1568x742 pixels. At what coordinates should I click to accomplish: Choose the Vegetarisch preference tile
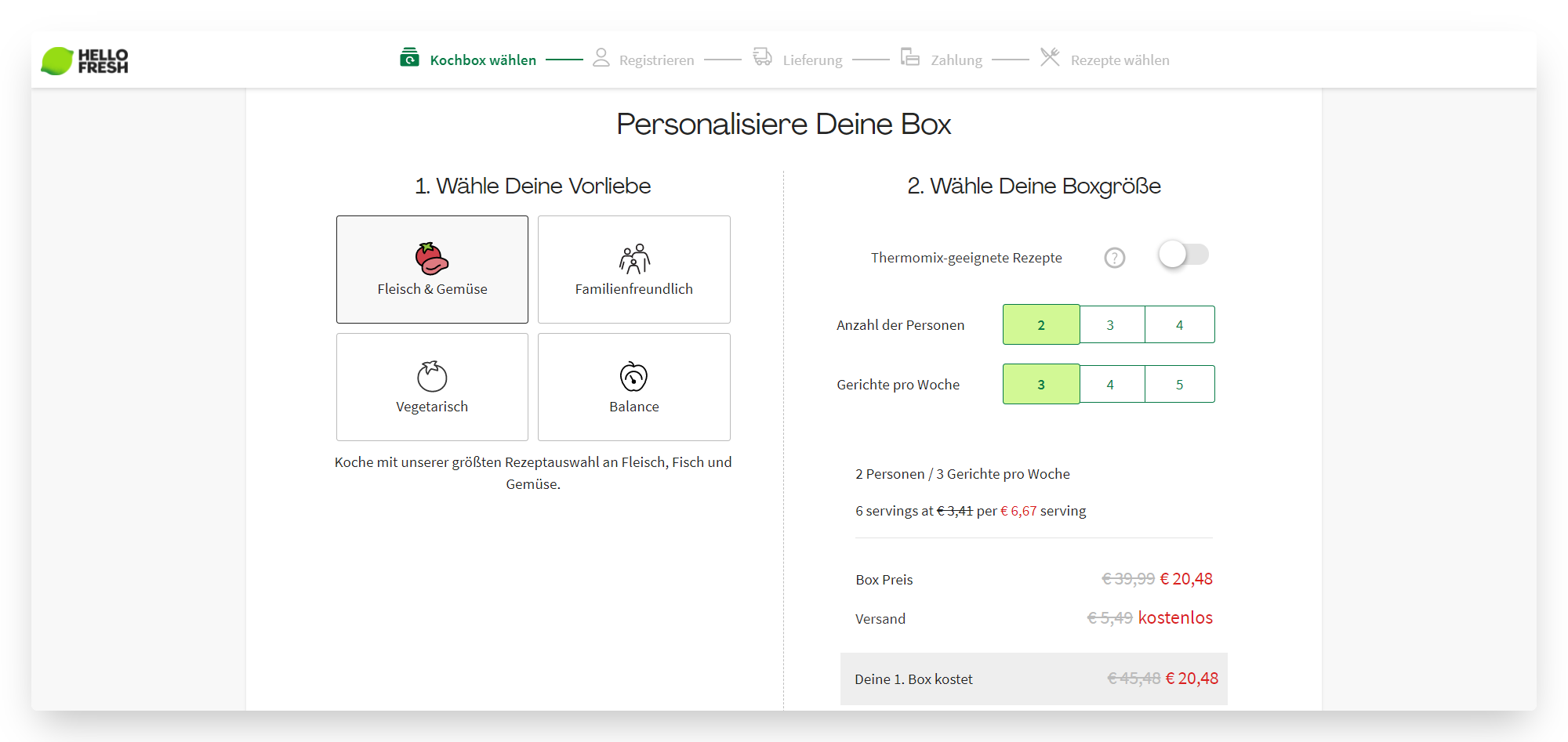432,387
